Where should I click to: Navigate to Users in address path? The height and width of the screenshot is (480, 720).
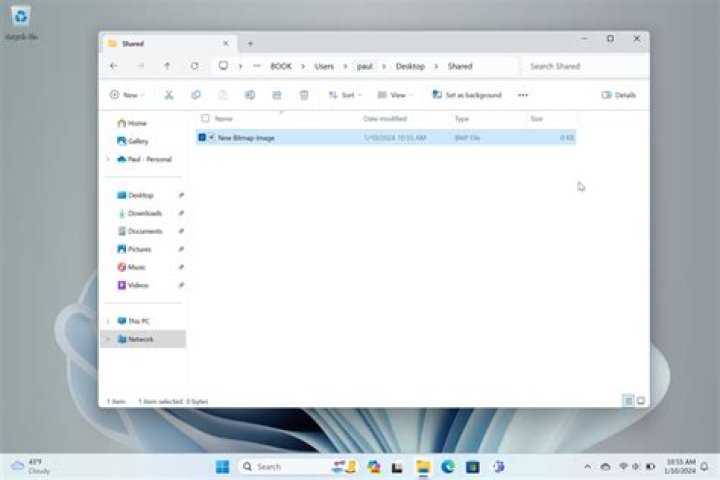[324, 66]
